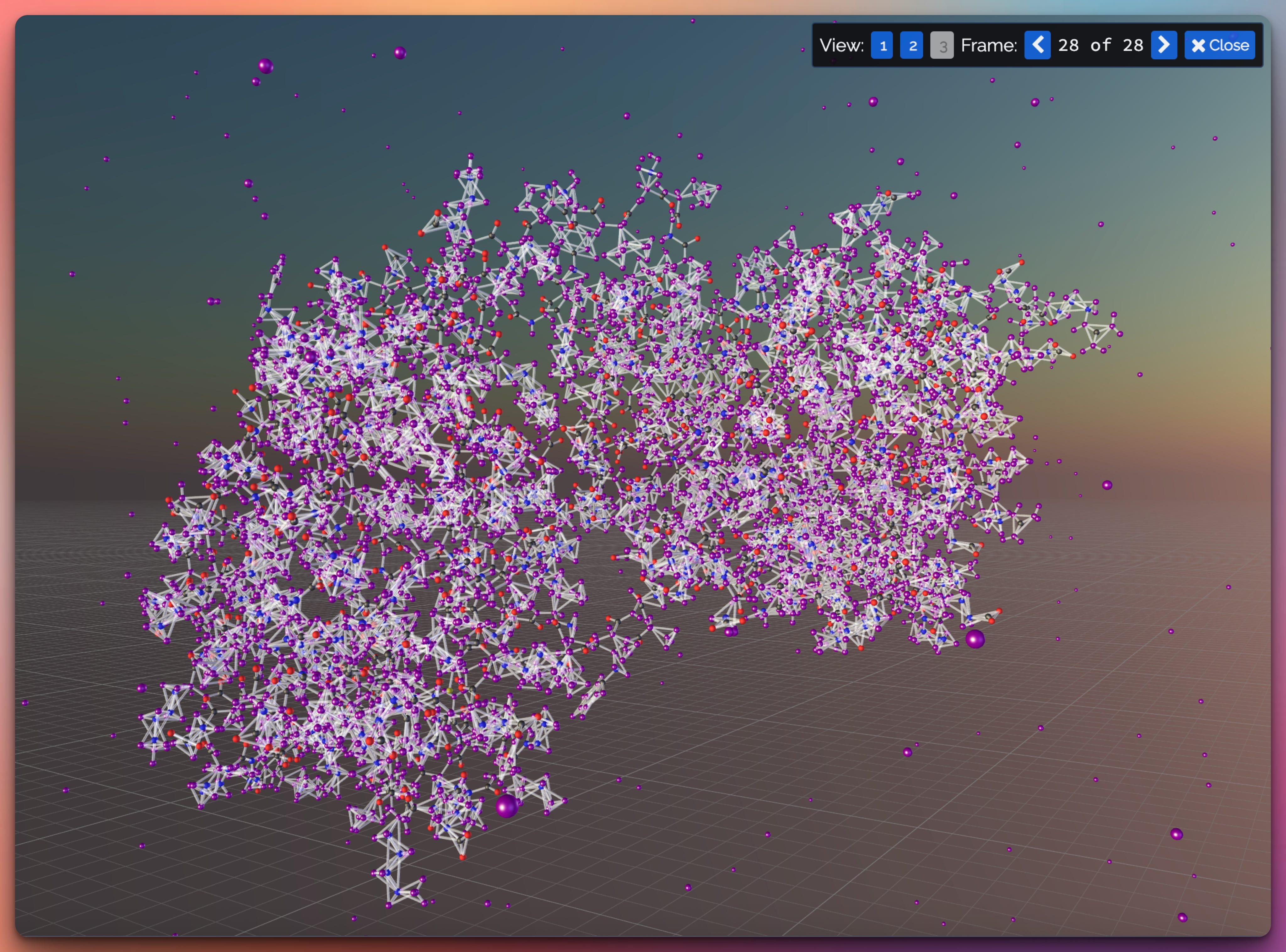Select the greyed-out View 3 button
Viewport: 1286px width, 952px height.
point(942,45)
